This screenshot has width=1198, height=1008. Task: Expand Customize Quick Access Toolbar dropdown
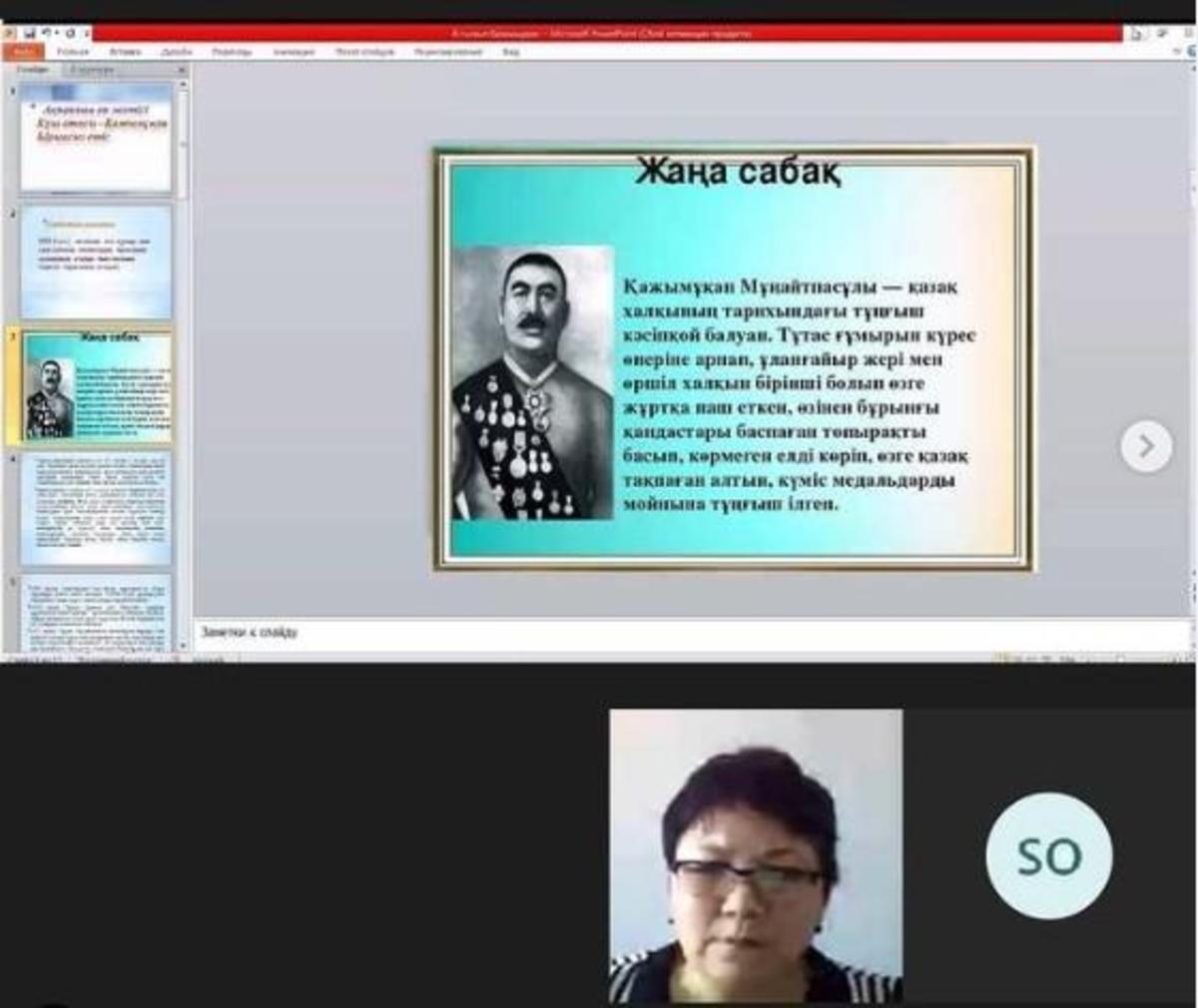coord(86,34)
